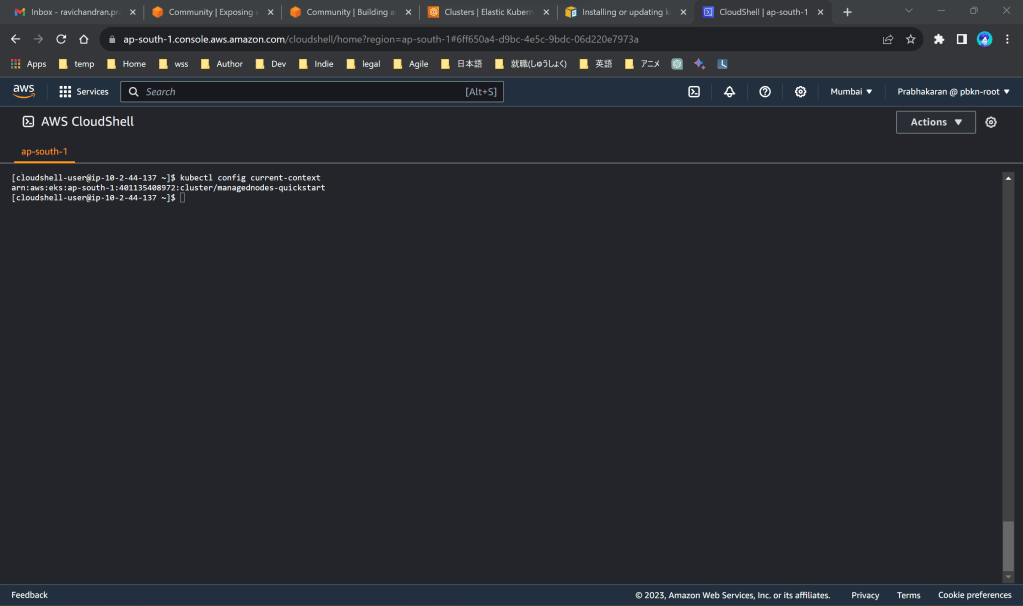Switch to Clusters | Elastic Kubernetes browser tab
1023x606 pixels.
tap(487, 12)
